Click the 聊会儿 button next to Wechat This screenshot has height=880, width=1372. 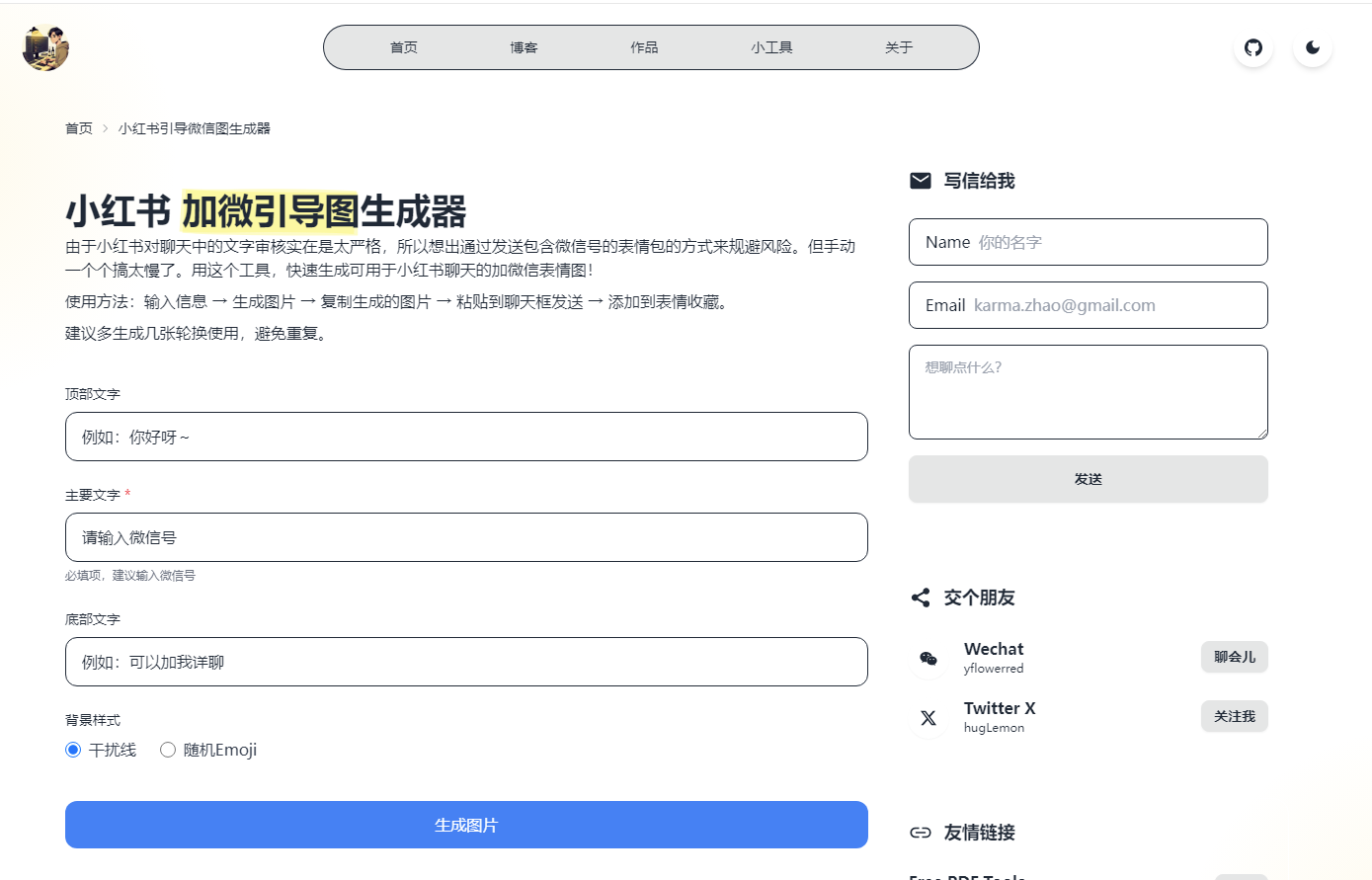point(1235,657)
